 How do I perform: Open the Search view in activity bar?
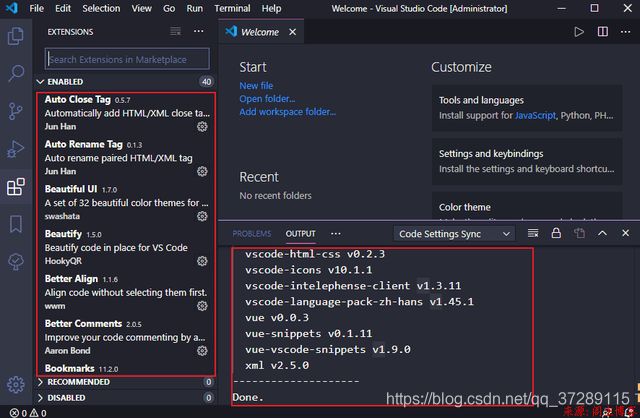click(16, 73)
